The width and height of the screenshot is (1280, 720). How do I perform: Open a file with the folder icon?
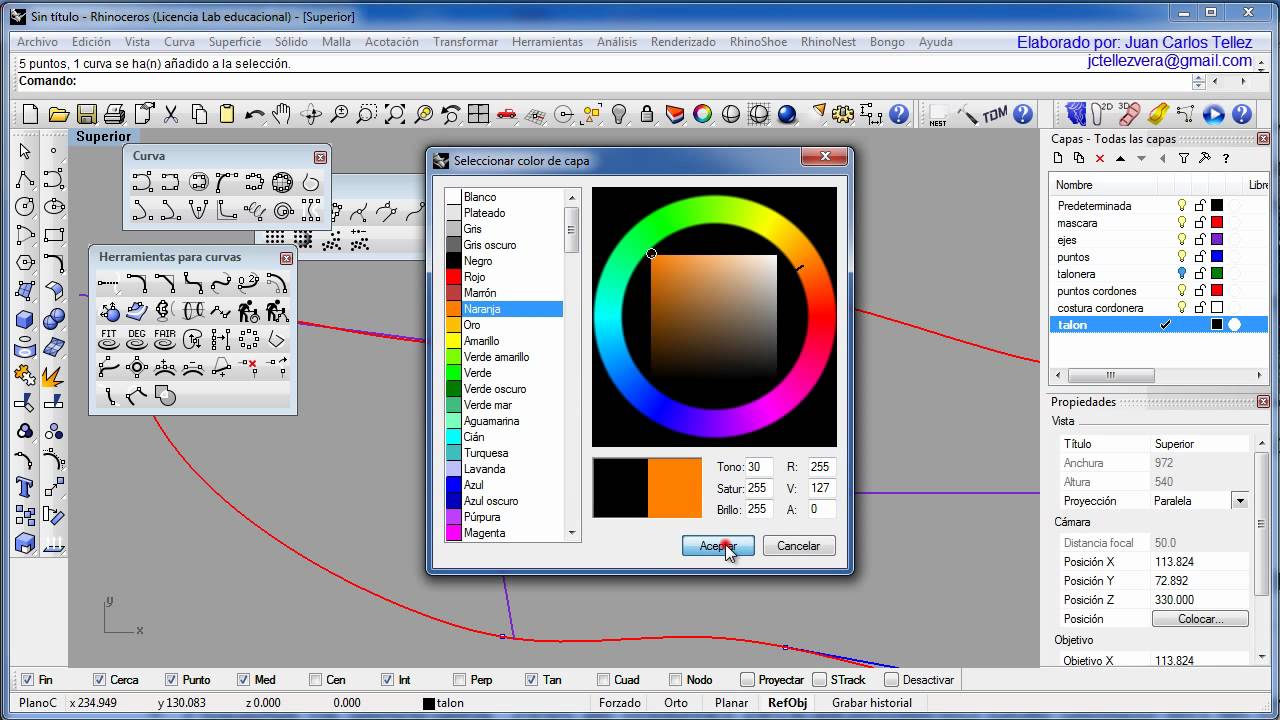[58, 114]
